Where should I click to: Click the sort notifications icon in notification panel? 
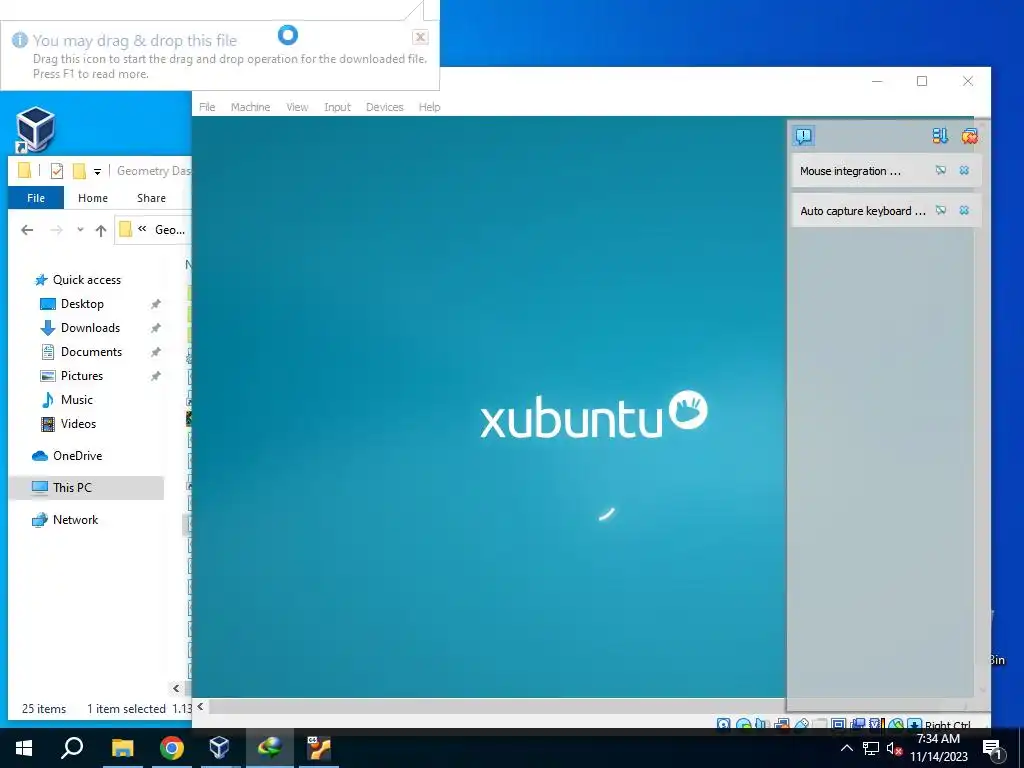(x=940, y=136)
